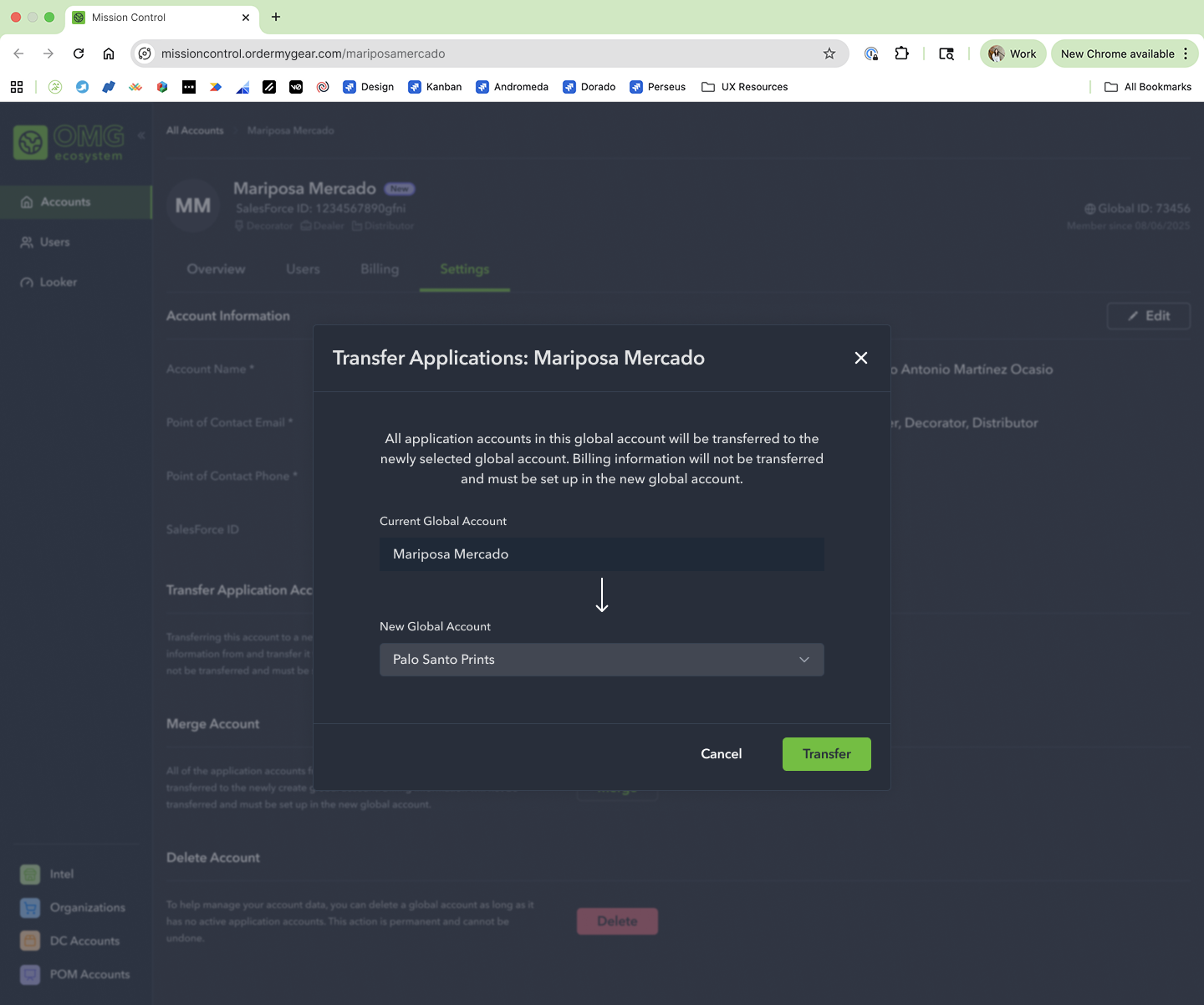This screenshot has width=1204, height=1005.
Task: Reload the Mission Control page
Action: pyautogui.click(x=79, y=54)
